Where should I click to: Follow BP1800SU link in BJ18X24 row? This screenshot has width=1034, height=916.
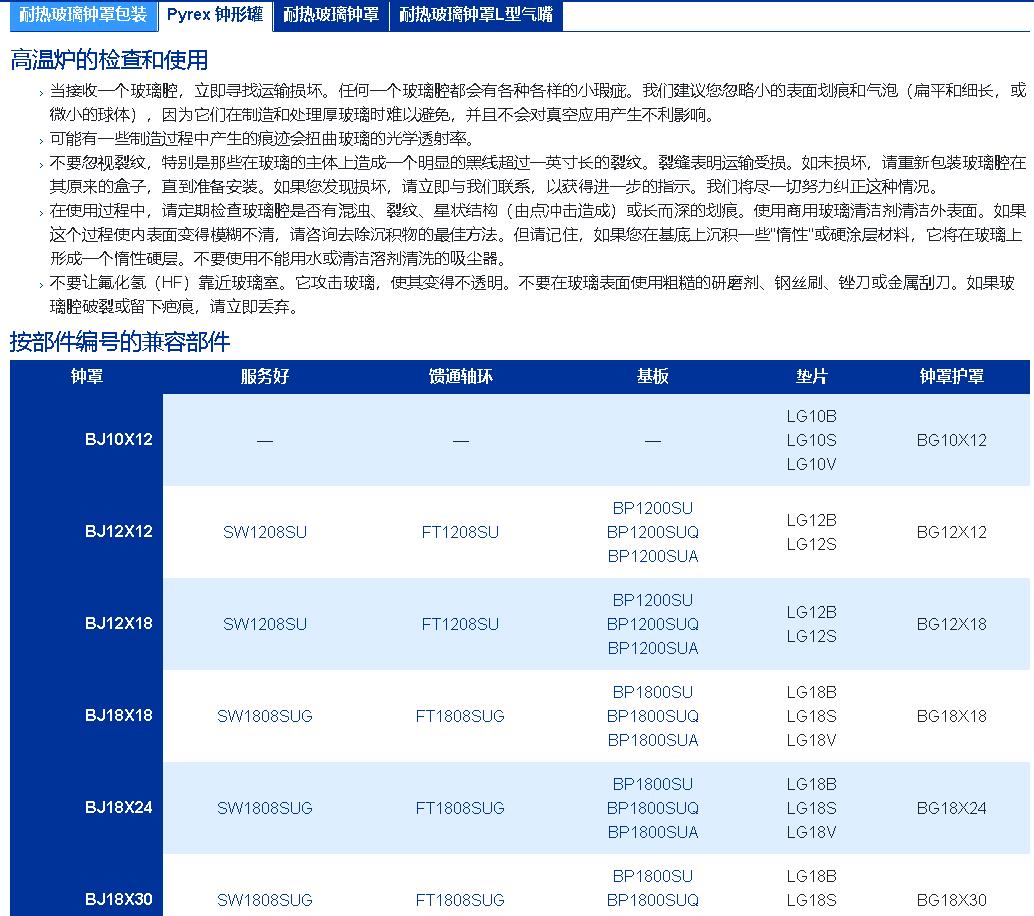[653, 784]
